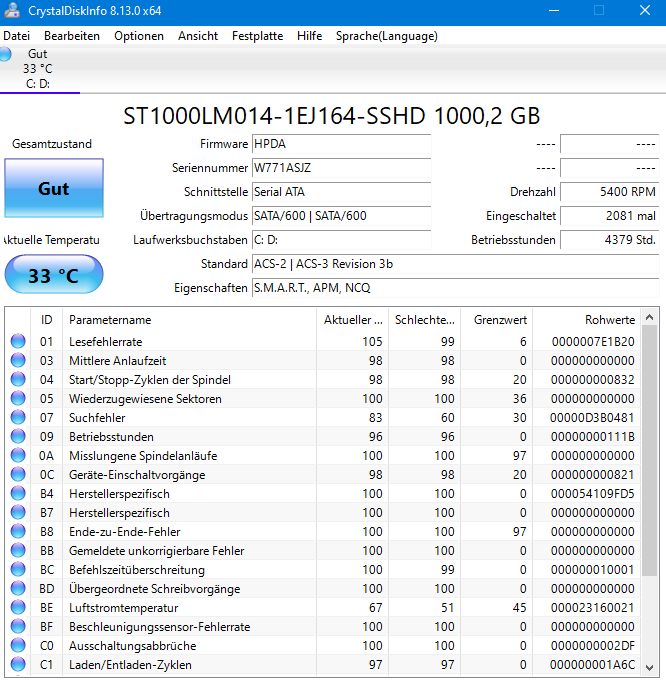Screen dimensions: 666x684
Task: Click status orb for Suchfehler row
Action: 18,417
